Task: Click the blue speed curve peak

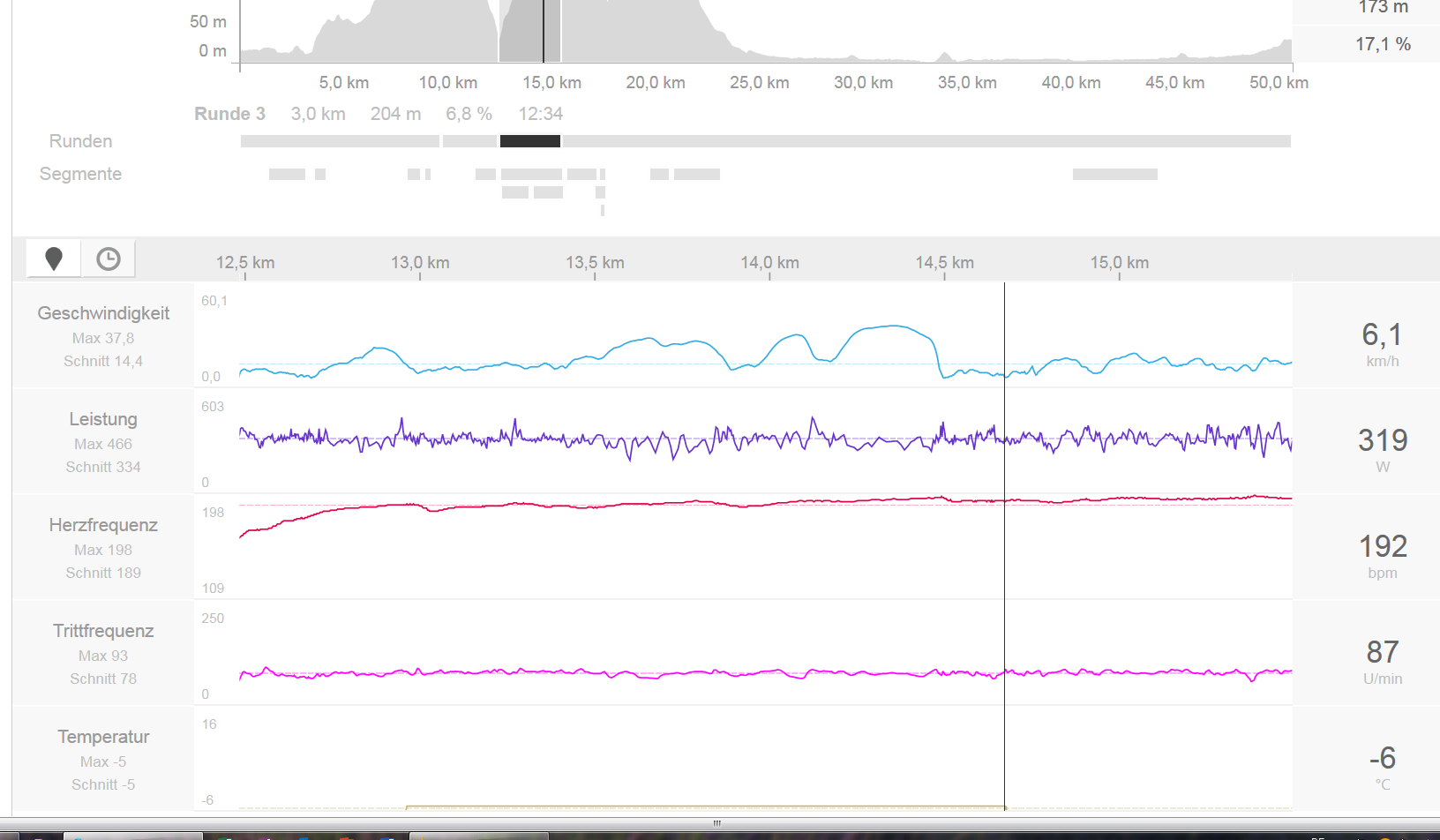Action: (x=893, y=326)
